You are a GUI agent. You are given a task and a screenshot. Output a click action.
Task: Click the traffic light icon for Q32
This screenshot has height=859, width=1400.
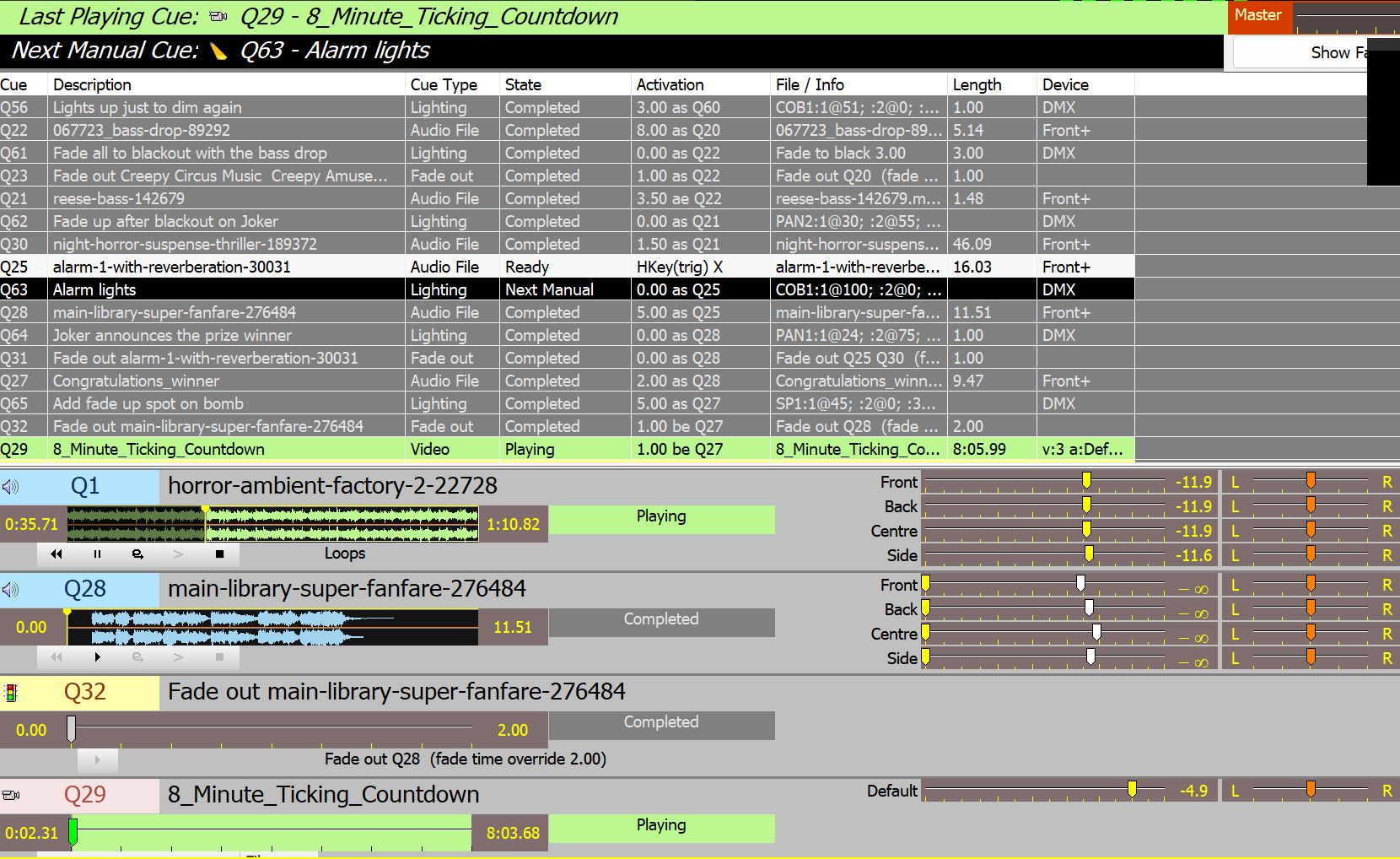pos(10,693)
